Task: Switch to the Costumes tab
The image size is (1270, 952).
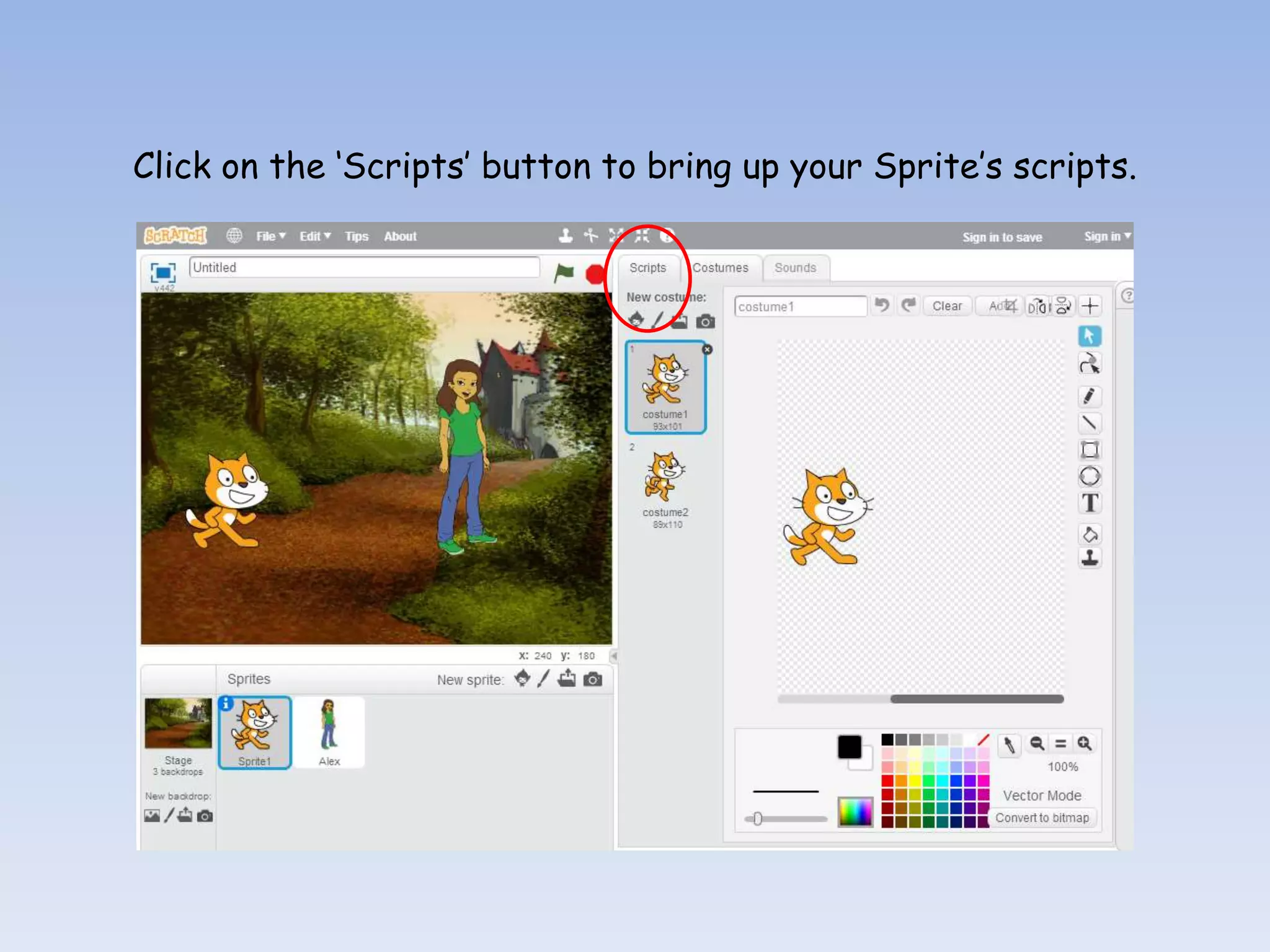Action: (x=720, y=268)
